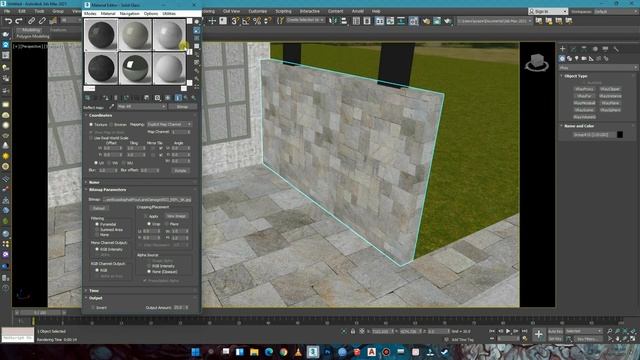This screenshot has height=360, width=640.
Task: Click the Play Animation button
Action: [x=508, y=331]
